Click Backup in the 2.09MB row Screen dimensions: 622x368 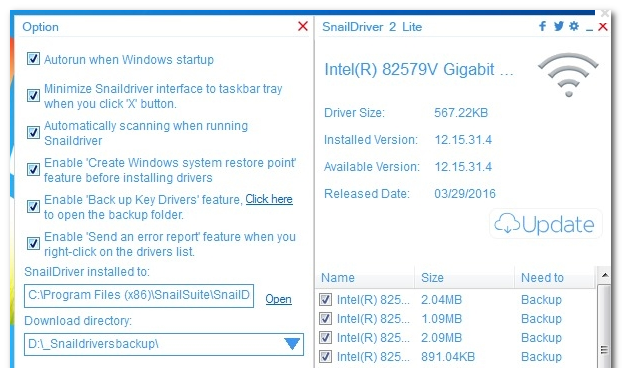(x=541, y=337)
